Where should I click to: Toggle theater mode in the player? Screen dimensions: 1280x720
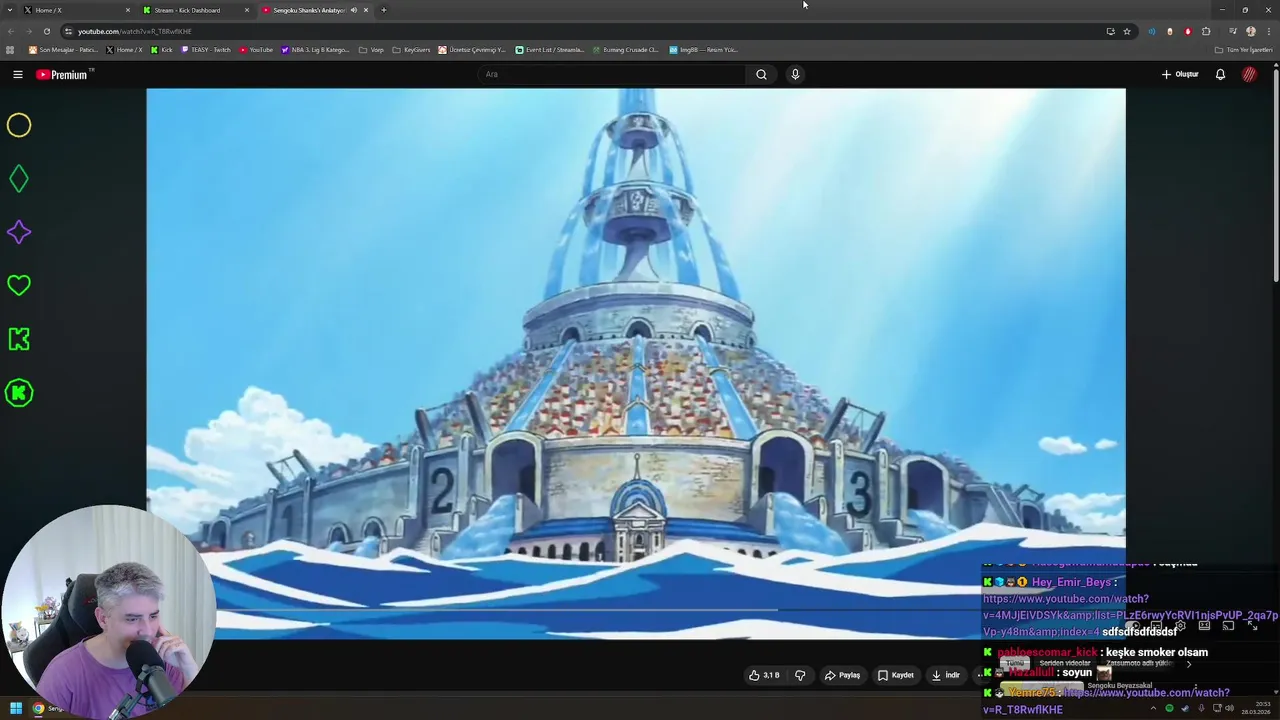tap(1204, 625)
